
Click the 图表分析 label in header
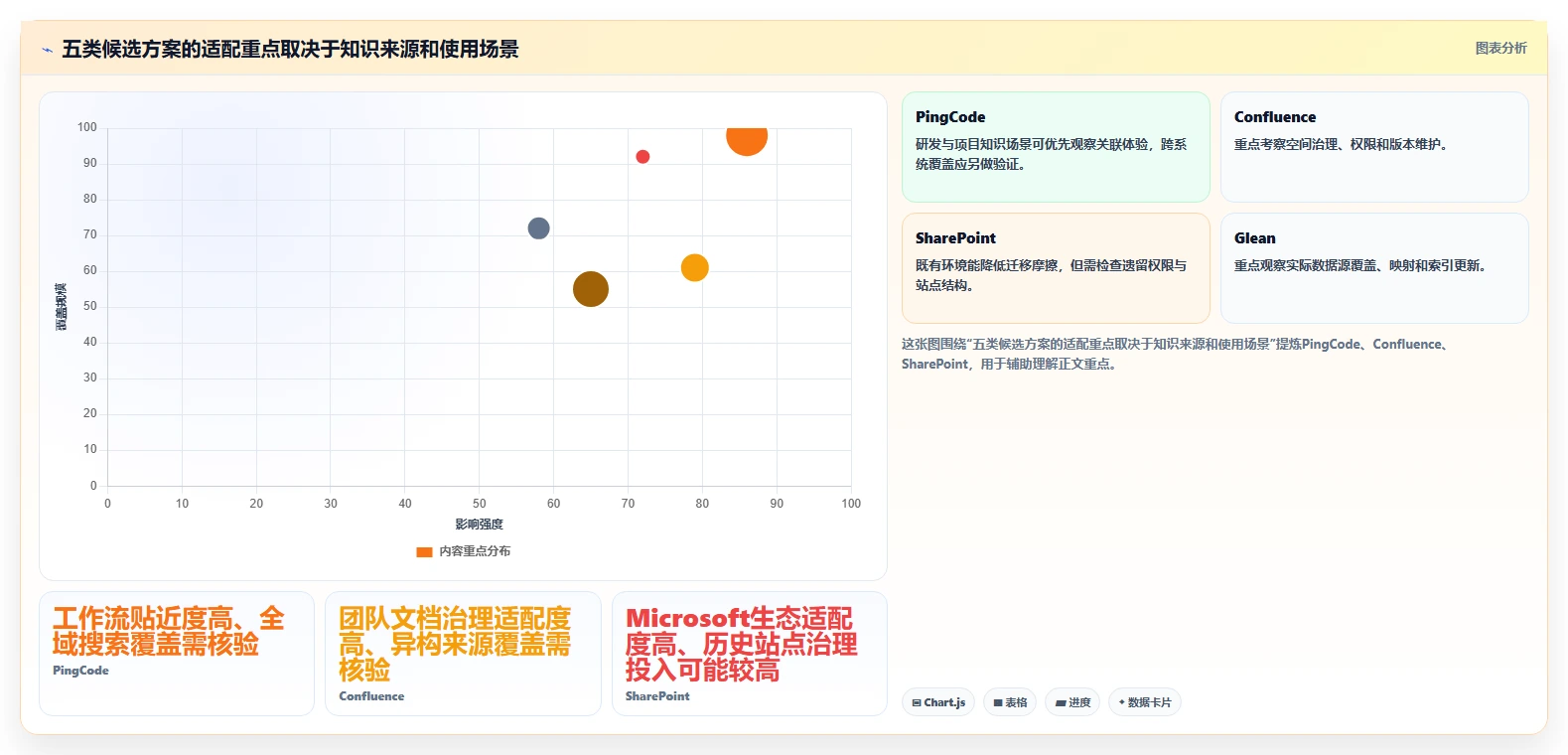pos(1500,48)
